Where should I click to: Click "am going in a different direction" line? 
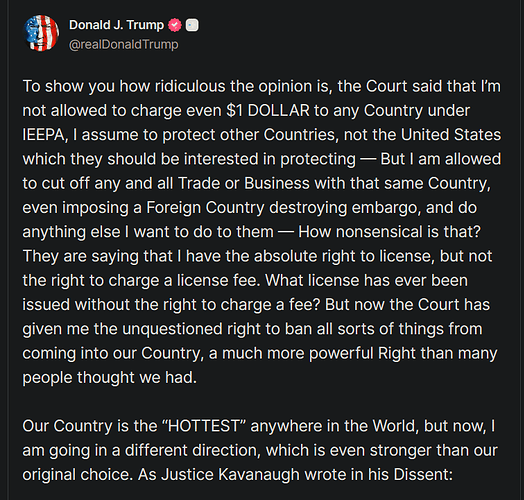[260, 451]
